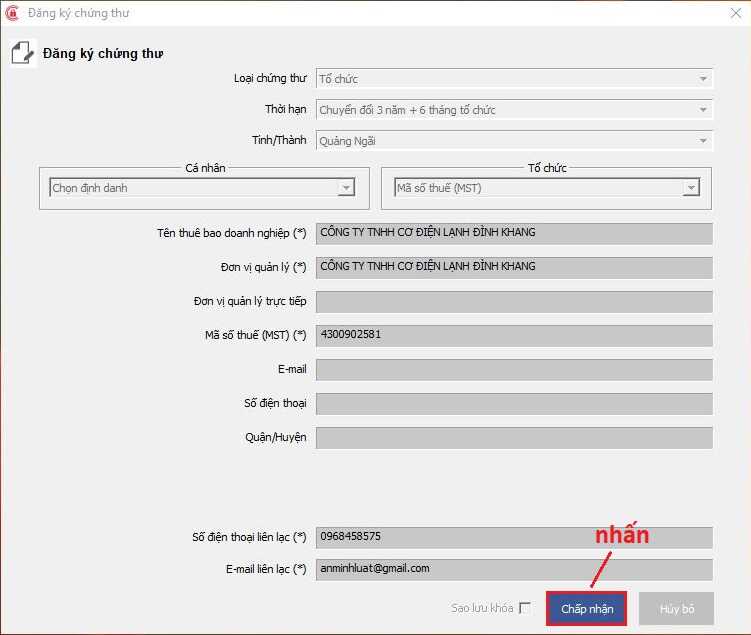Click the Tên thuê bao doanh nghiệp field
The width and height of the screenshot is (751, 635).
(x=514, y=233)
